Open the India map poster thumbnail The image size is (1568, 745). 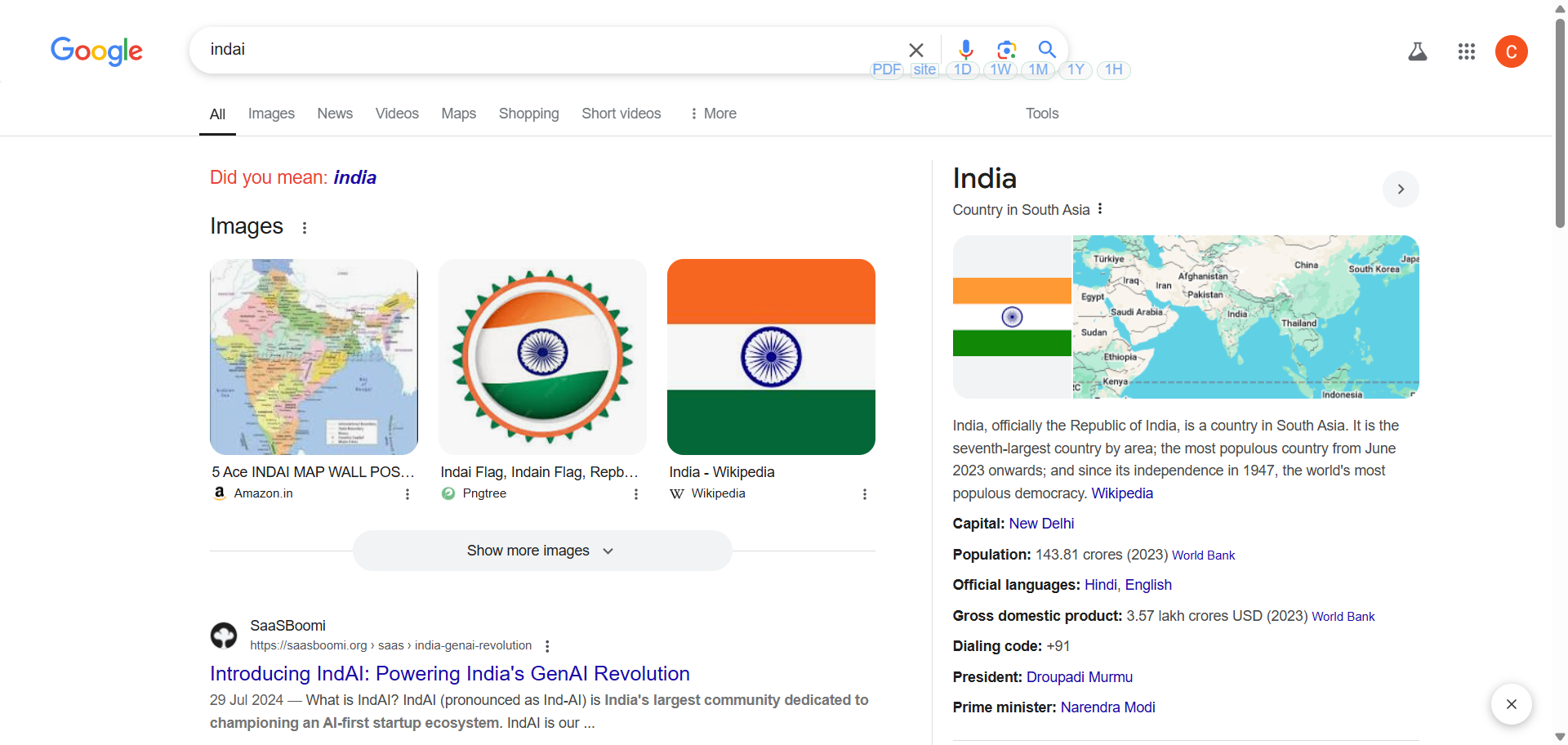(x=314, y=357)
